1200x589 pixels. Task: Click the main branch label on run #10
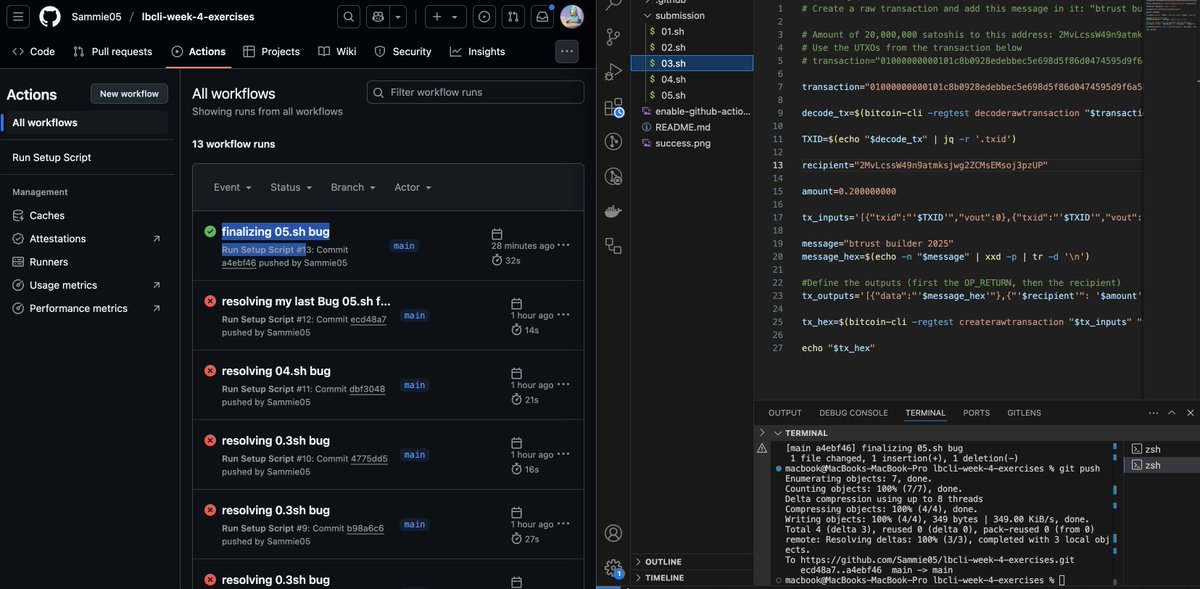[414, 455]
